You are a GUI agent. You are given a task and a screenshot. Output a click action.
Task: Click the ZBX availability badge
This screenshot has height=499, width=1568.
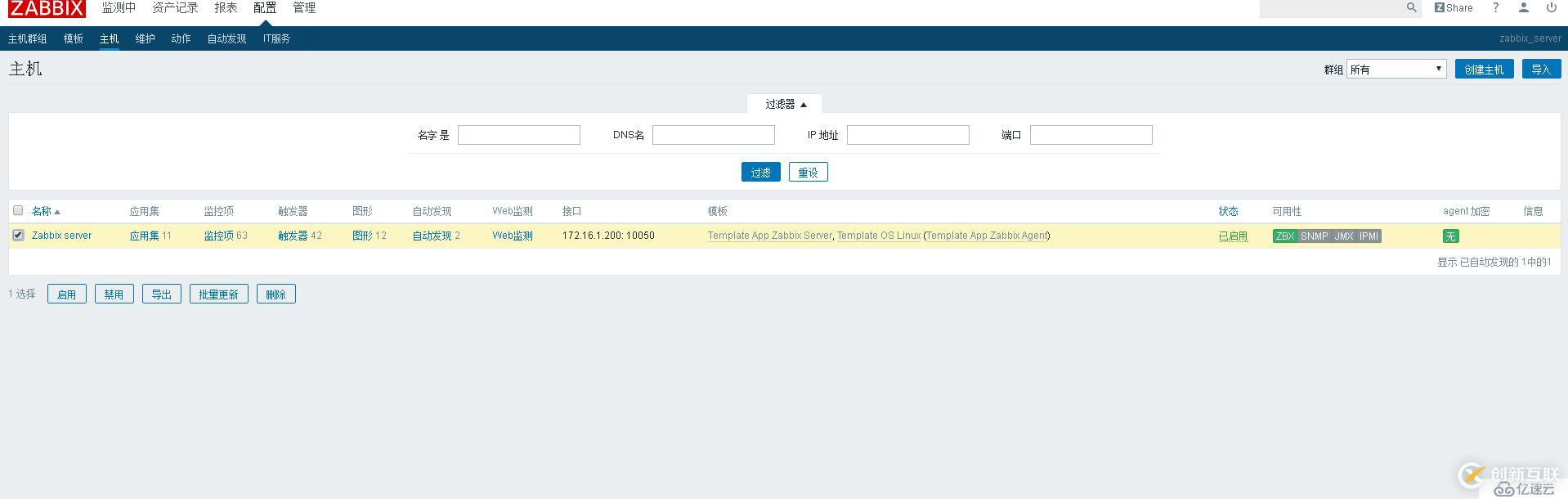[x=1284, y=236]
